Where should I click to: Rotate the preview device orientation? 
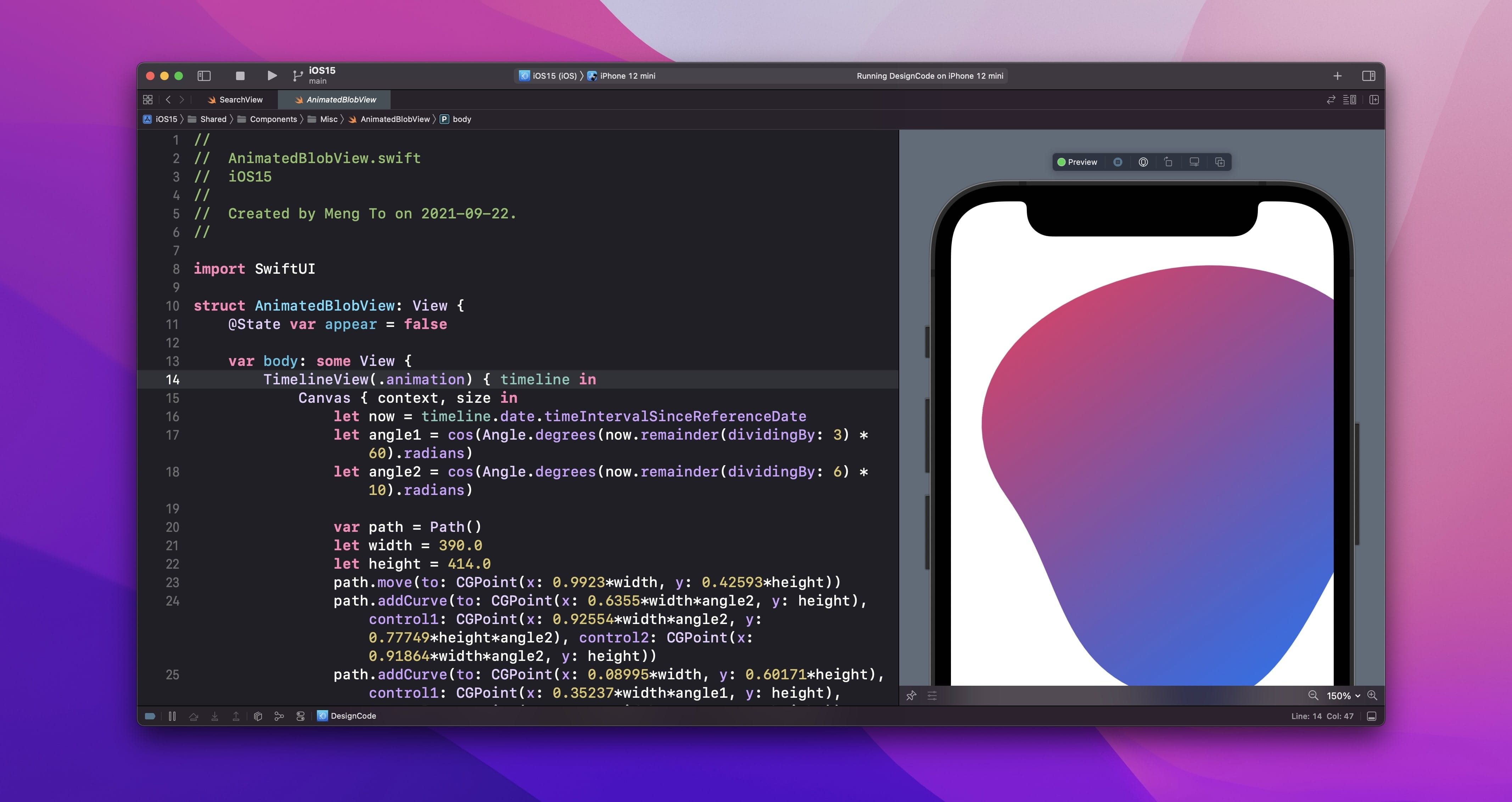point(1168,162)
